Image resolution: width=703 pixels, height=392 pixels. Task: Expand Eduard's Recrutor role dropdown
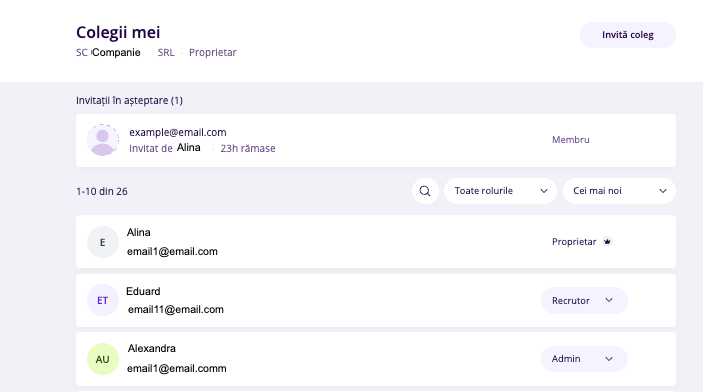pos(584,301)
